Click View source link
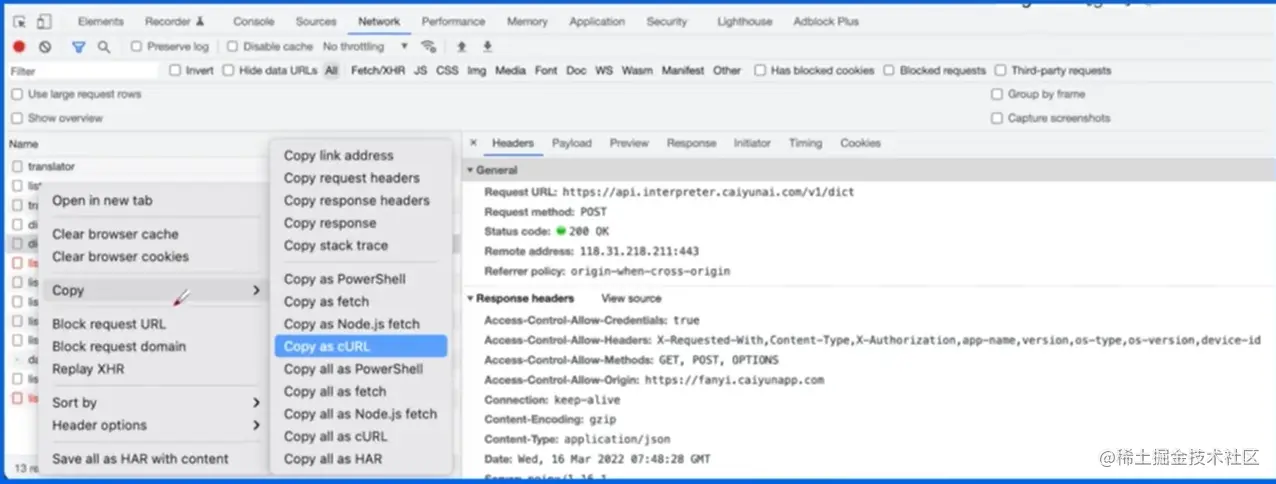The height and width of the screenshot is (484, 1276). (x=631, y=298)
